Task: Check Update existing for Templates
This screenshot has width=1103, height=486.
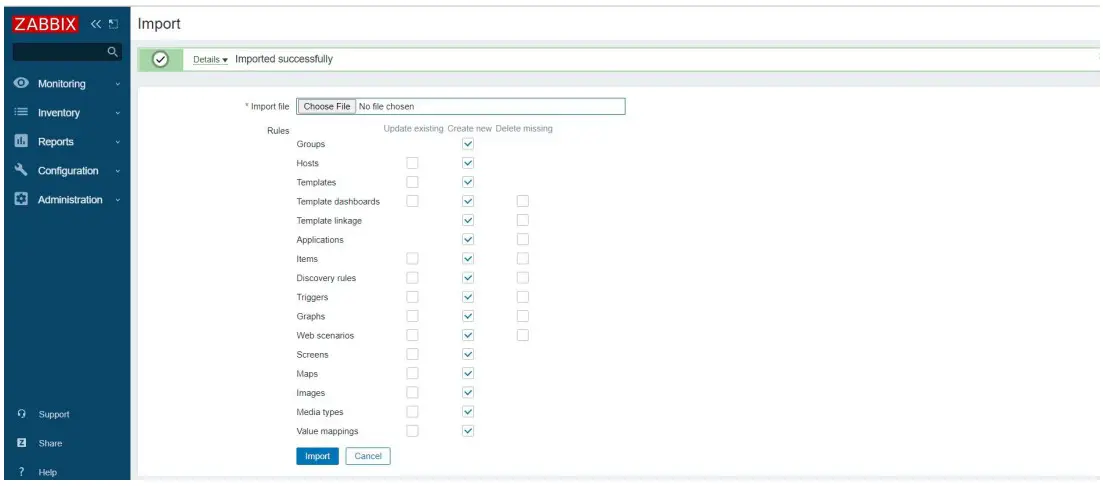Action: [412, 182]
